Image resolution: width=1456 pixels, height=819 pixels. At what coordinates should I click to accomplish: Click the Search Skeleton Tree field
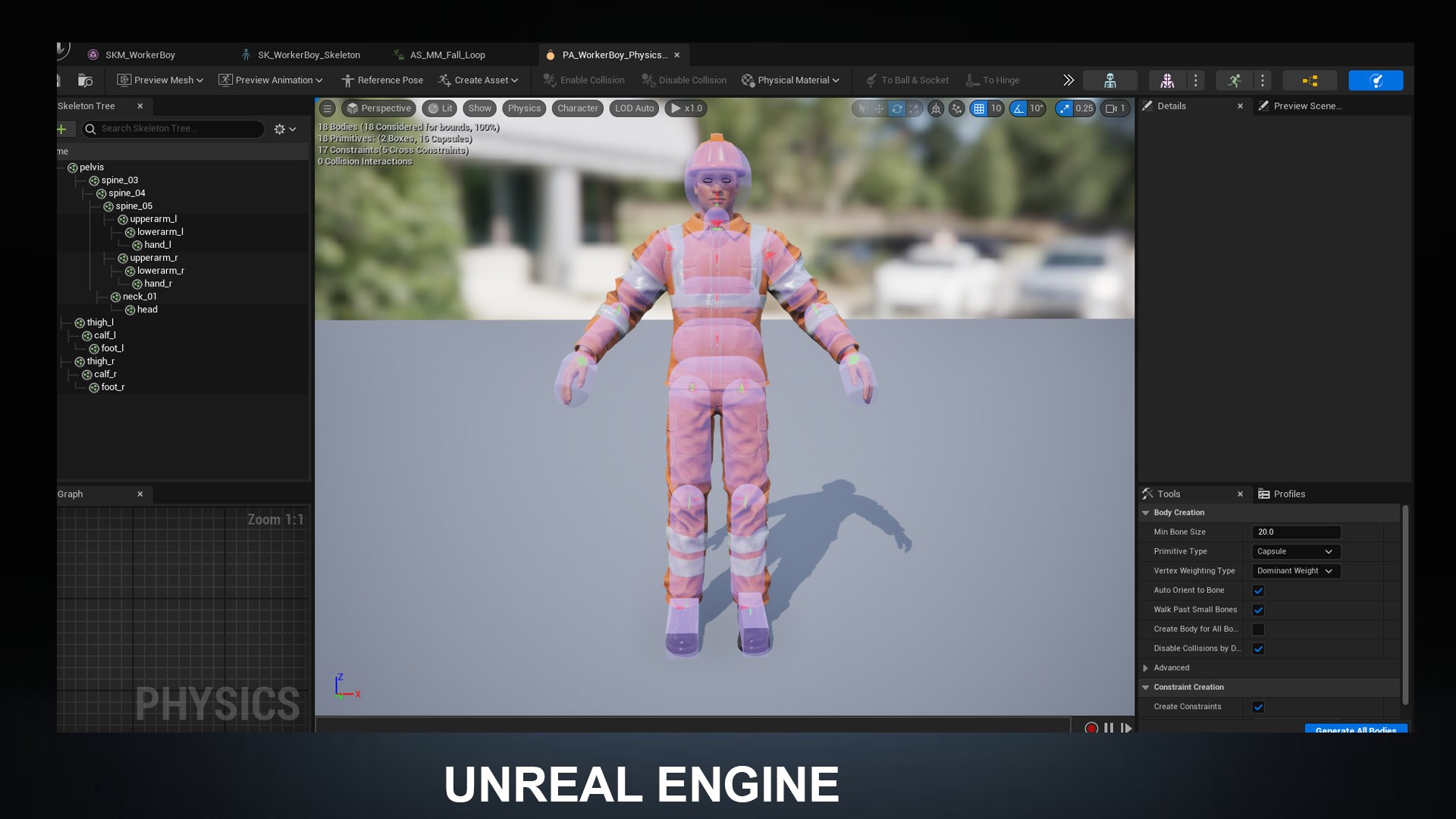tap(174, 129)
